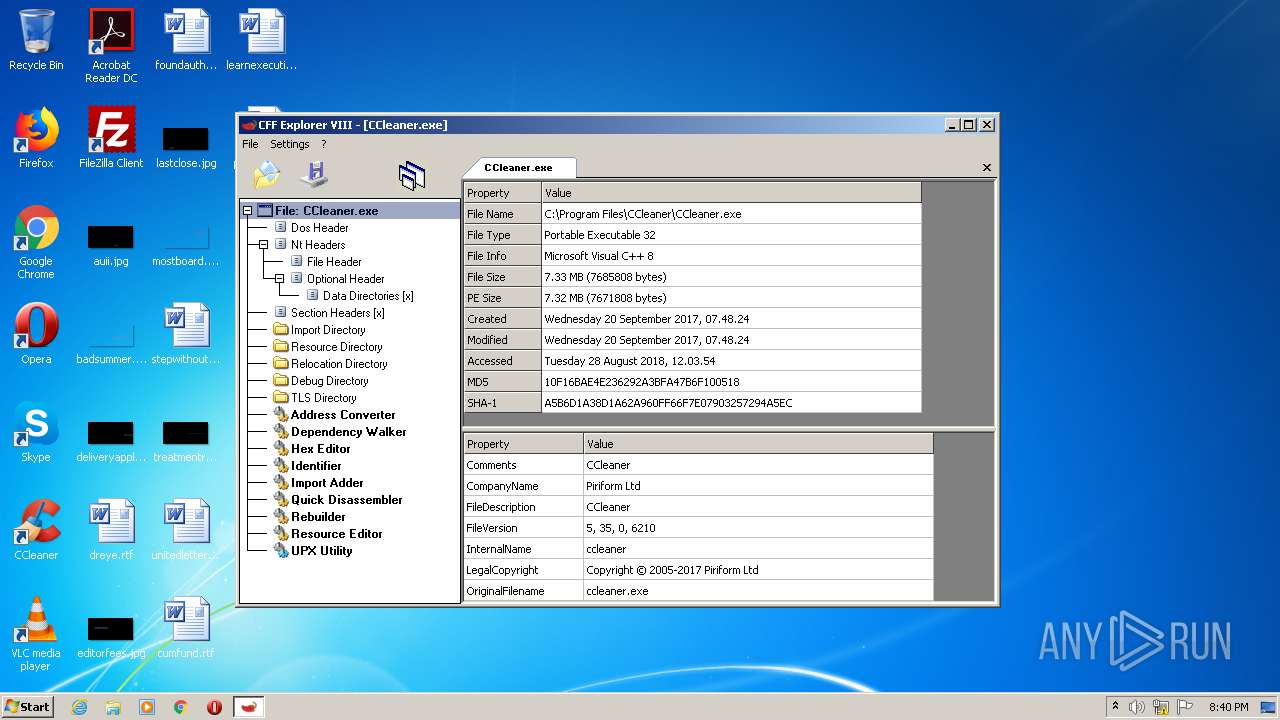Select the MD5 hash value

(x=731, y=382)
